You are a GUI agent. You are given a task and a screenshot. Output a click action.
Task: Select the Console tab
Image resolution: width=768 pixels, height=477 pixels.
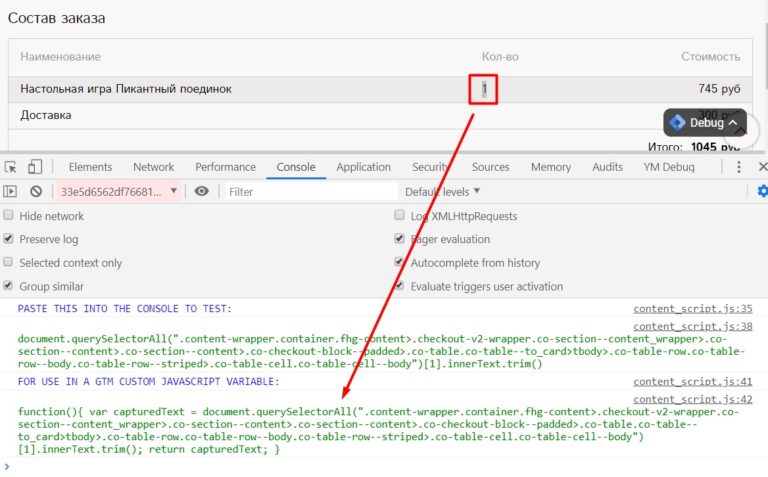(x=296, y=167)
